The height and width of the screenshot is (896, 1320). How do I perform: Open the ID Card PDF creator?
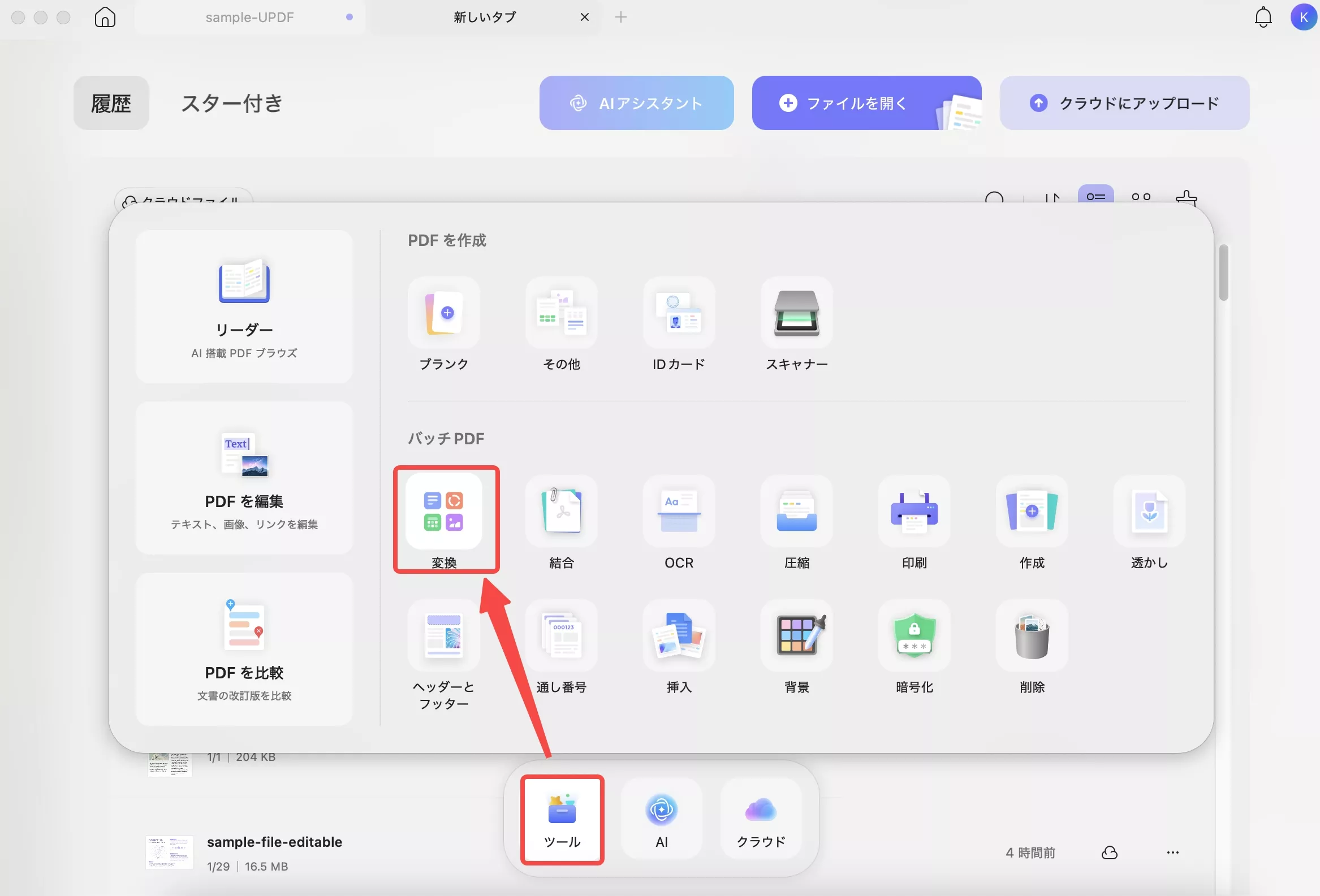[x=679, y=313]
